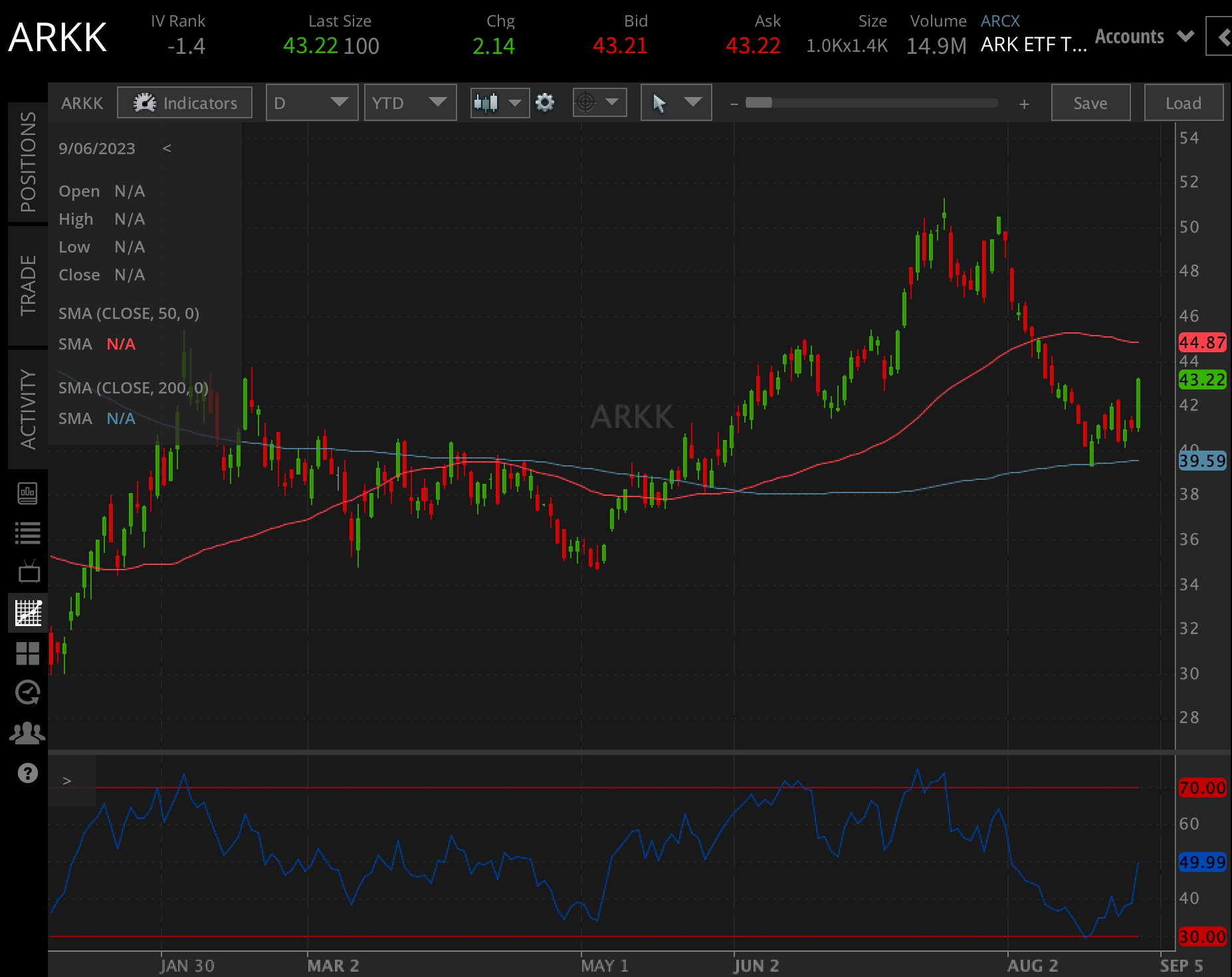This screenshot has width=1232, height=977.
Task: Click the Ask price 43.22
Action: coord(753,46)
